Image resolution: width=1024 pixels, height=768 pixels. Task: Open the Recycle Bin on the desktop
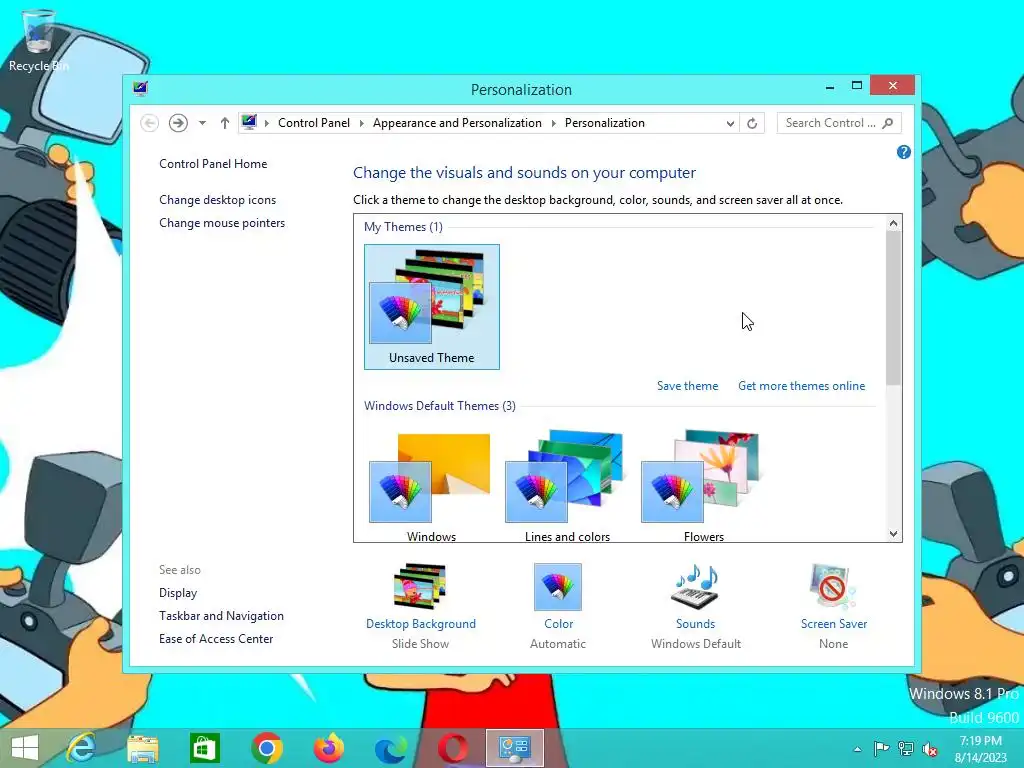38,39
